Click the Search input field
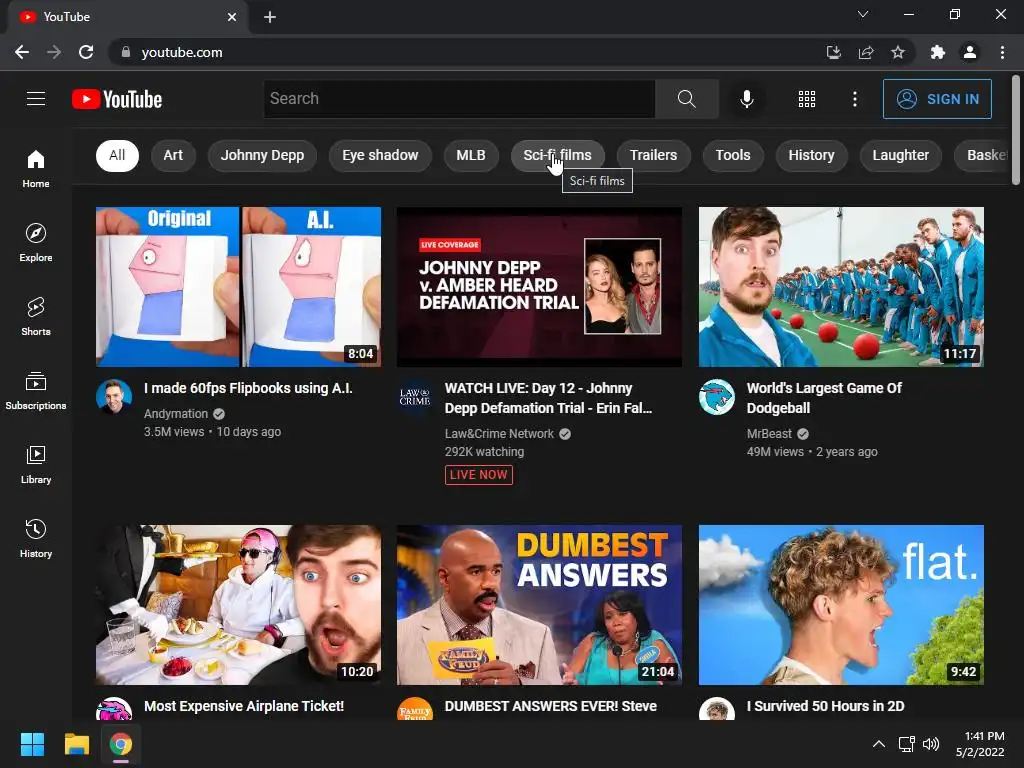Screen dimensions: 1024x768 point(459,99)
